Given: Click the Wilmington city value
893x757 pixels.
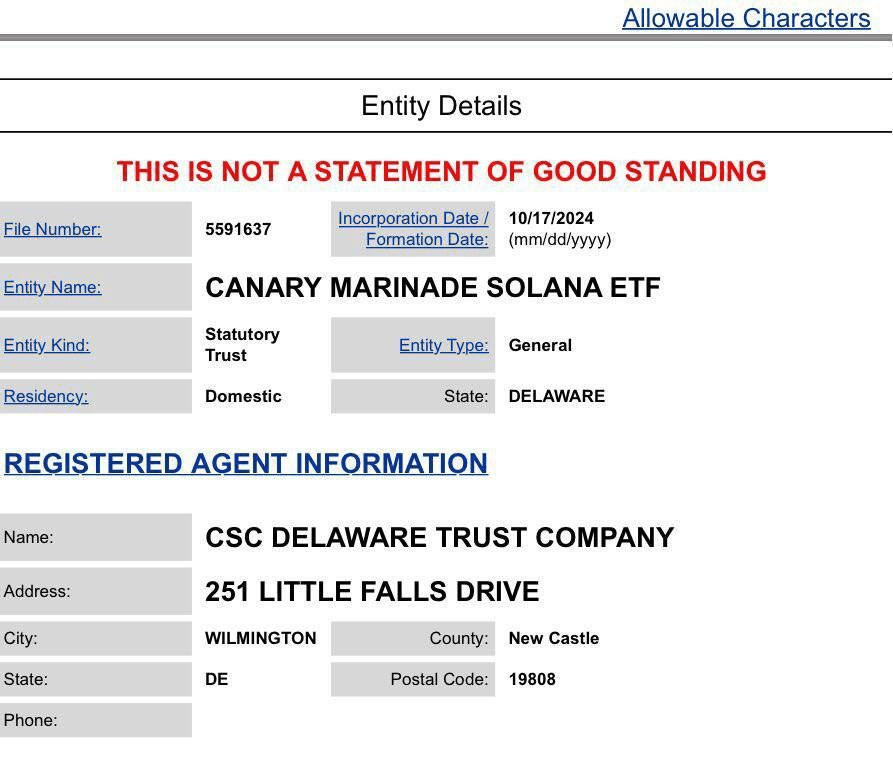Looking at the screenshot, I should coord(260,638).
